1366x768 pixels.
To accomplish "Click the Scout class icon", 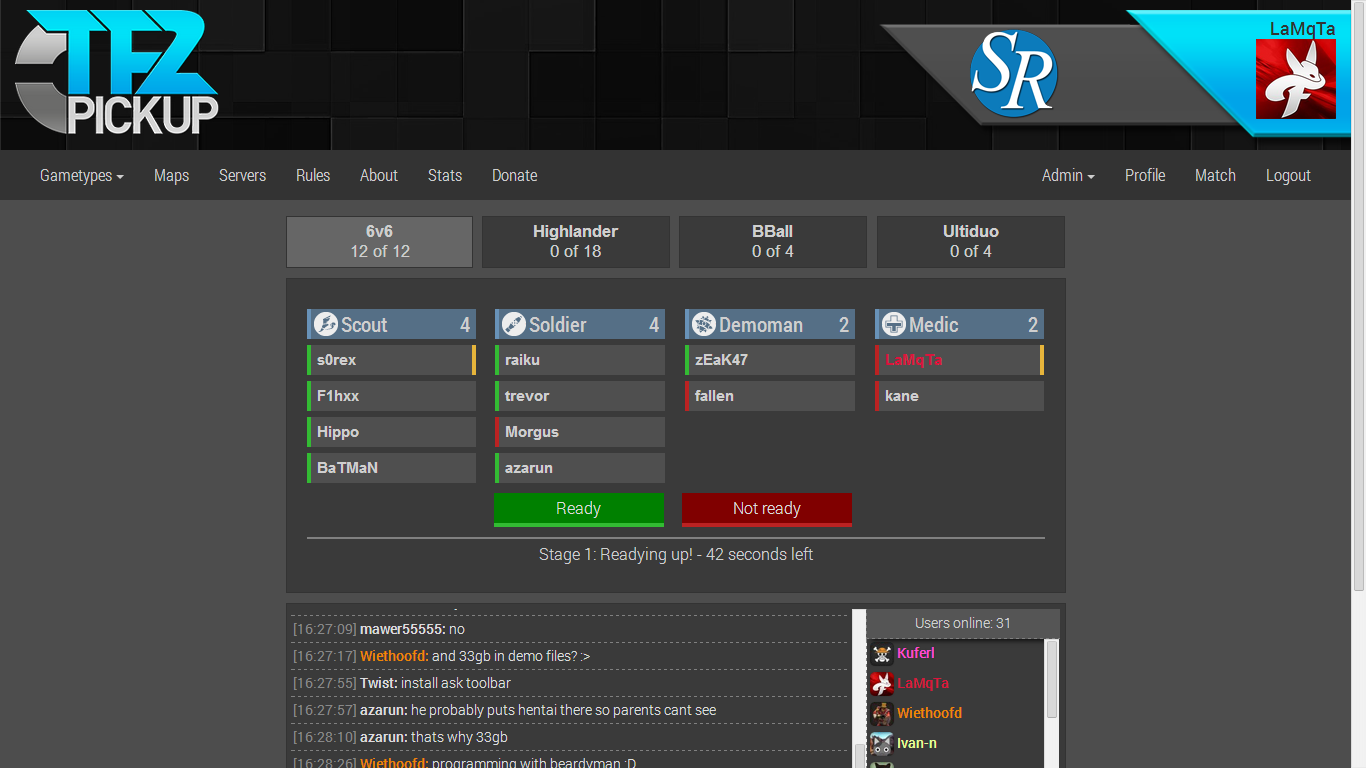I will (326, 324).
